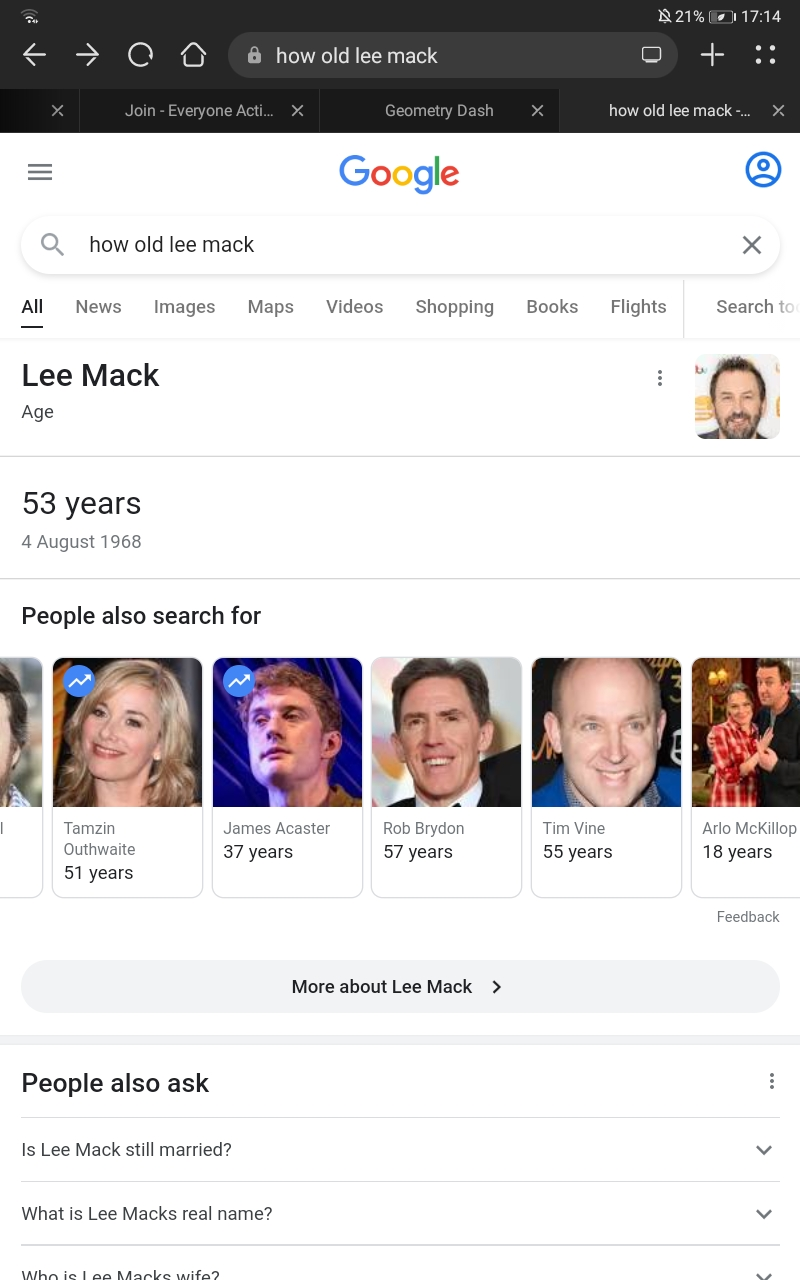800x1280 pixels.
Task: Switch to the Geometry Dash browser tab
Action: [438, 111]
